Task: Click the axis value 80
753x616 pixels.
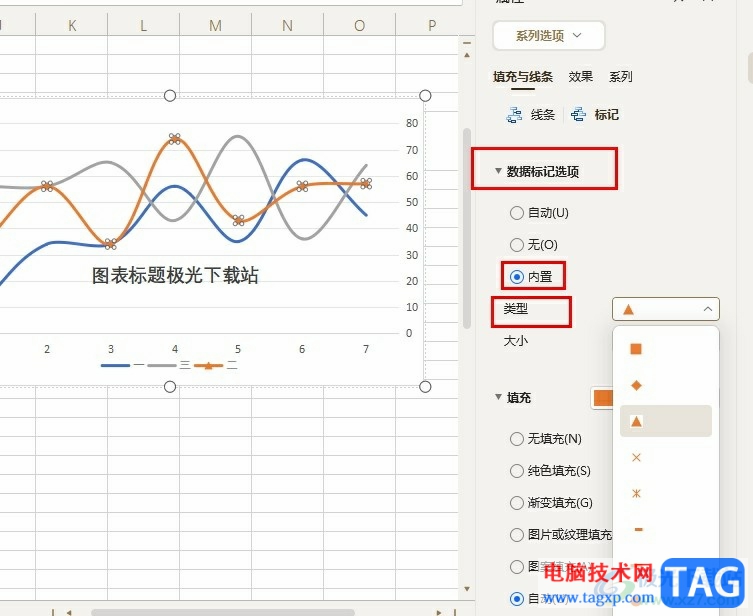Action: (x=412, y=123)
